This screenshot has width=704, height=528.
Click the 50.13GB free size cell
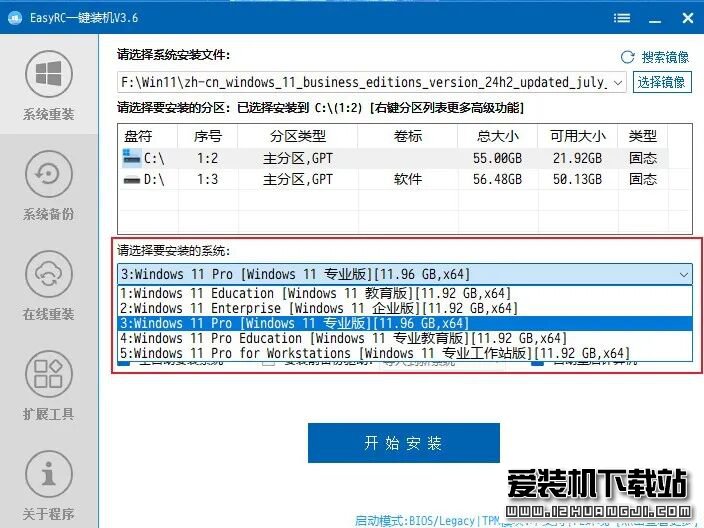pyautogui.click(x=577, y=180)
